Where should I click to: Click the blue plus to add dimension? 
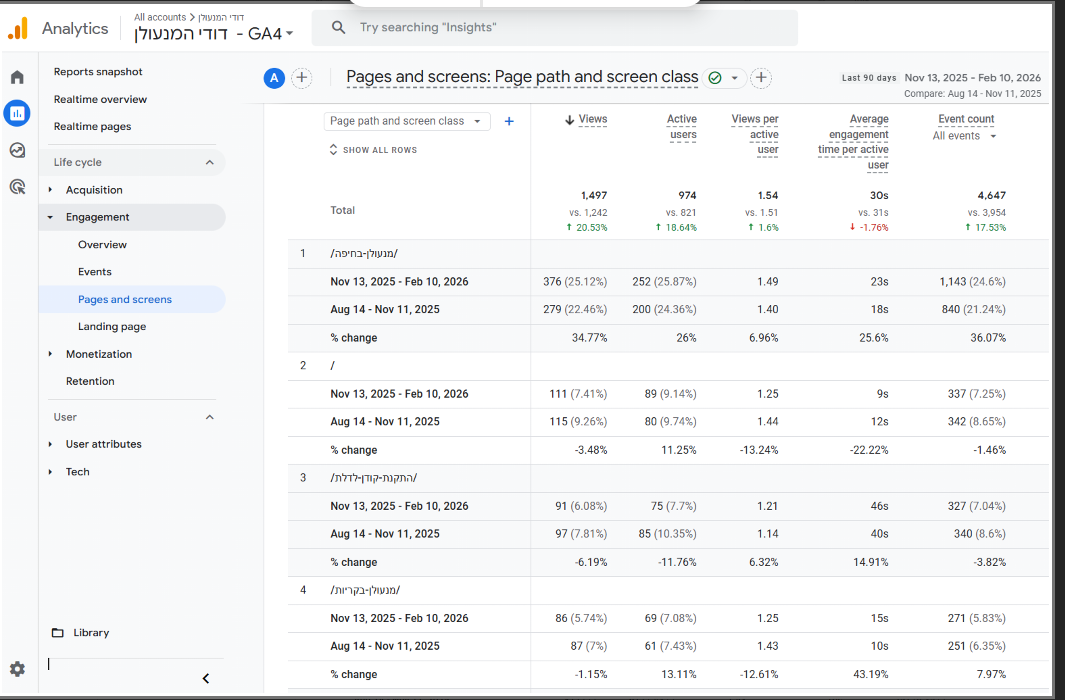[509, 121]
